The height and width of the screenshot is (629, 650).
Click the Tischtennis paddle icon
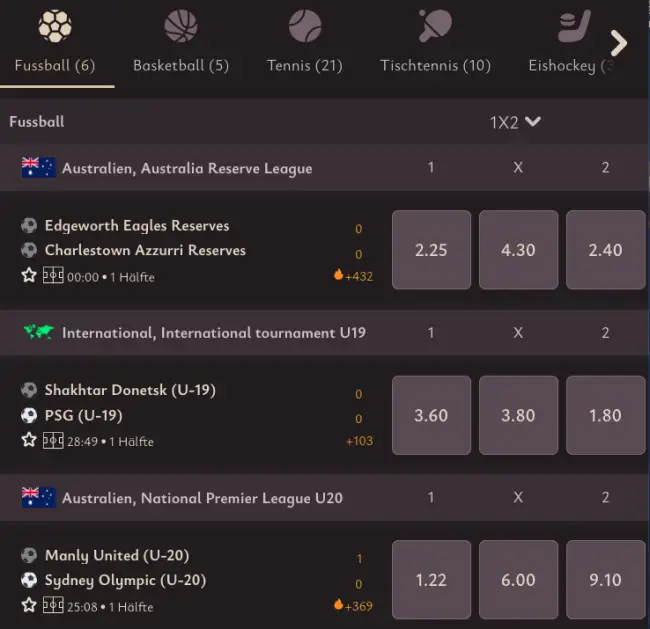tap(435, 25)
